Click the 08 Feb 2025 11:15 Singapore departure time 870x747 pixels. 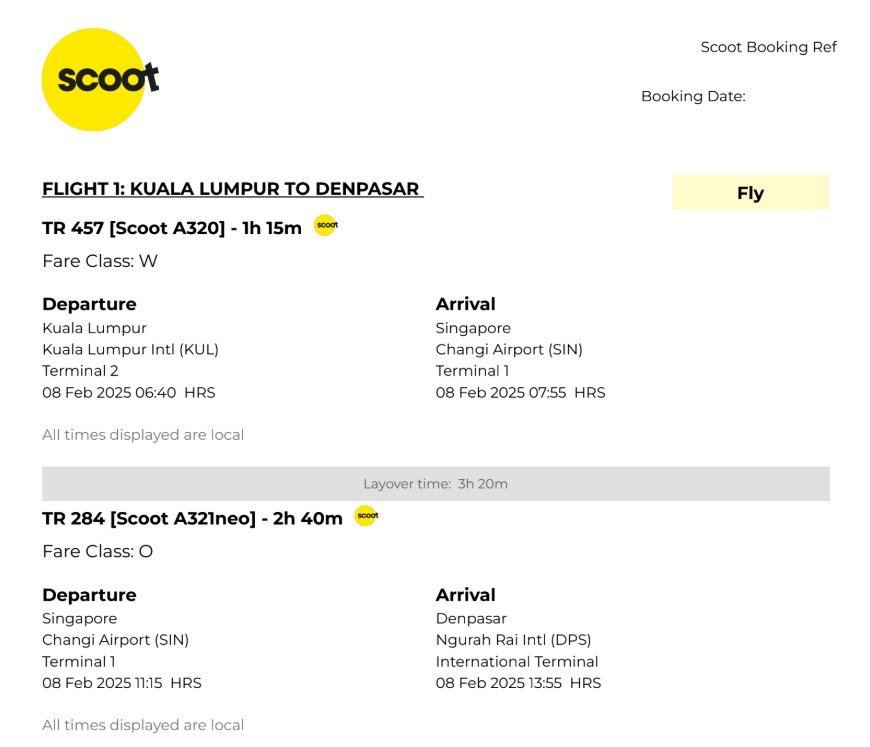tap(121, 684)
